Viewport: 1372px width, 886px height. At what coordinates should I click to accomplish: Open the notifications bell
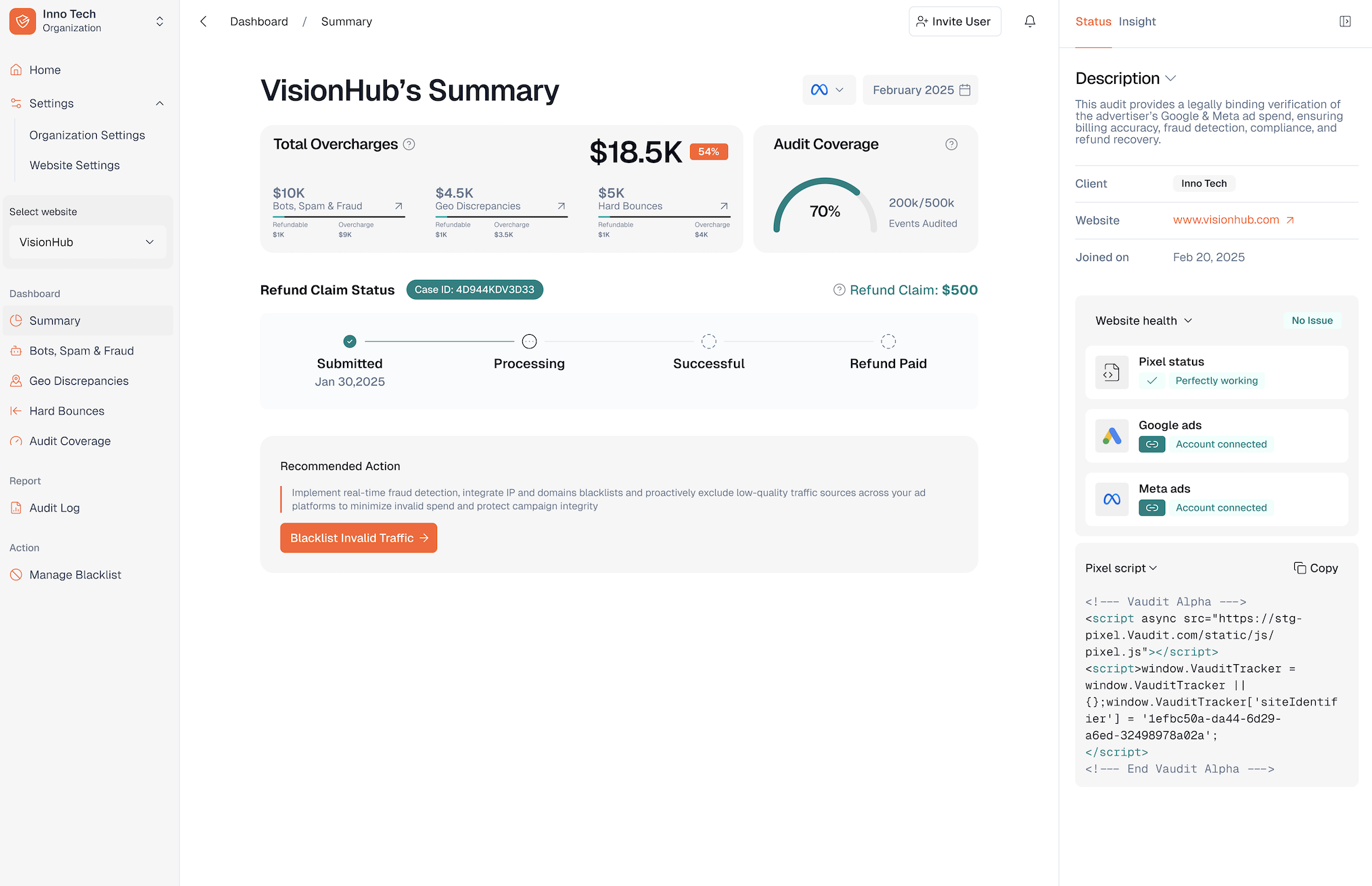[x=1030, y=22]
